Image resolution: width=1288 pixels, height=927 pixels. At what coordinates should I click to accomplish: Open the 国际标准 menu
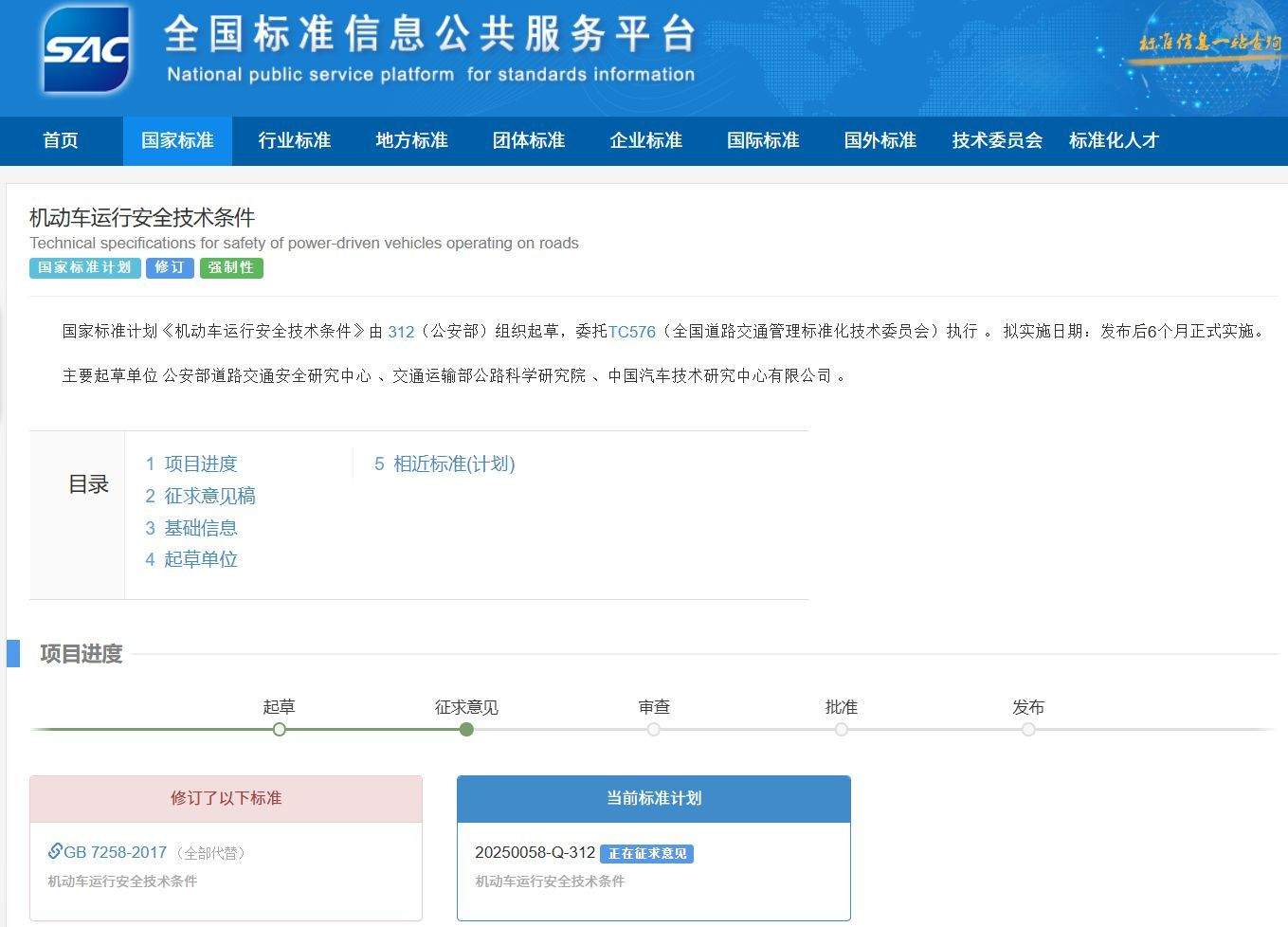coord(762,140)
